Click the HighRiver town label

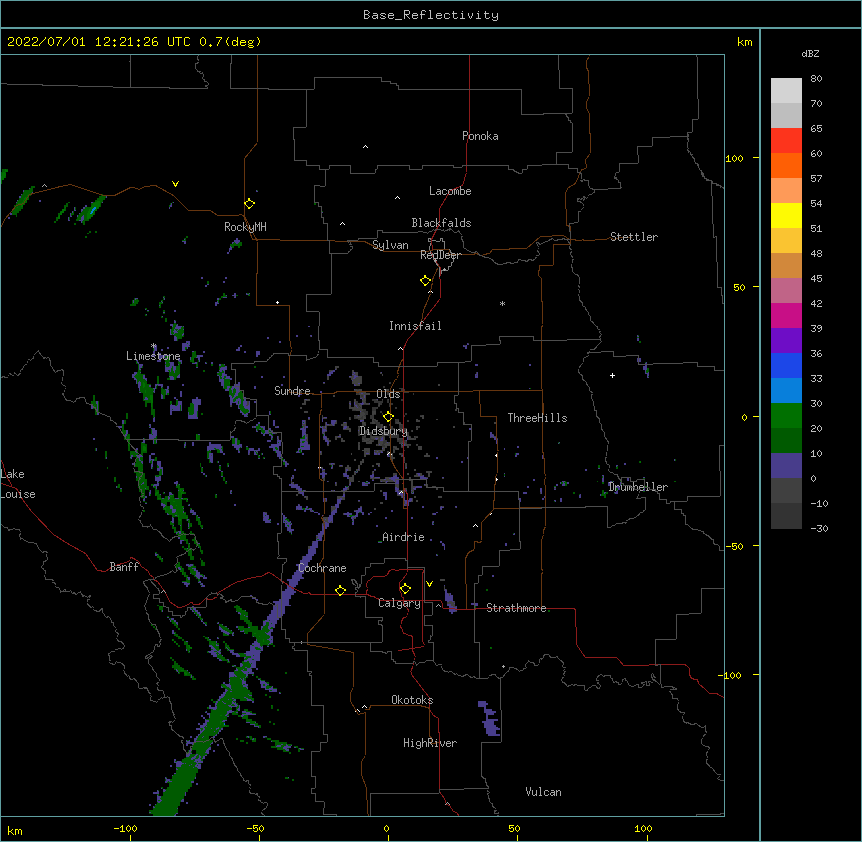[430, 743]
